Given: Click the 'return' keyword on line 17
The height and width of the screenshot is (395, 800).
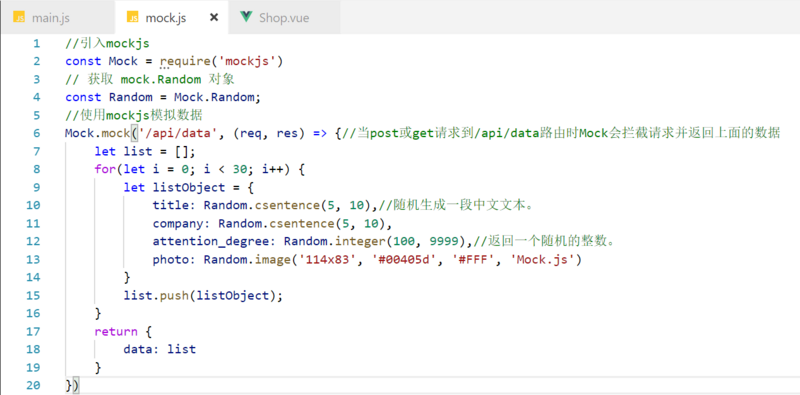Looking at the screenshot, I should tap(116, 332).
